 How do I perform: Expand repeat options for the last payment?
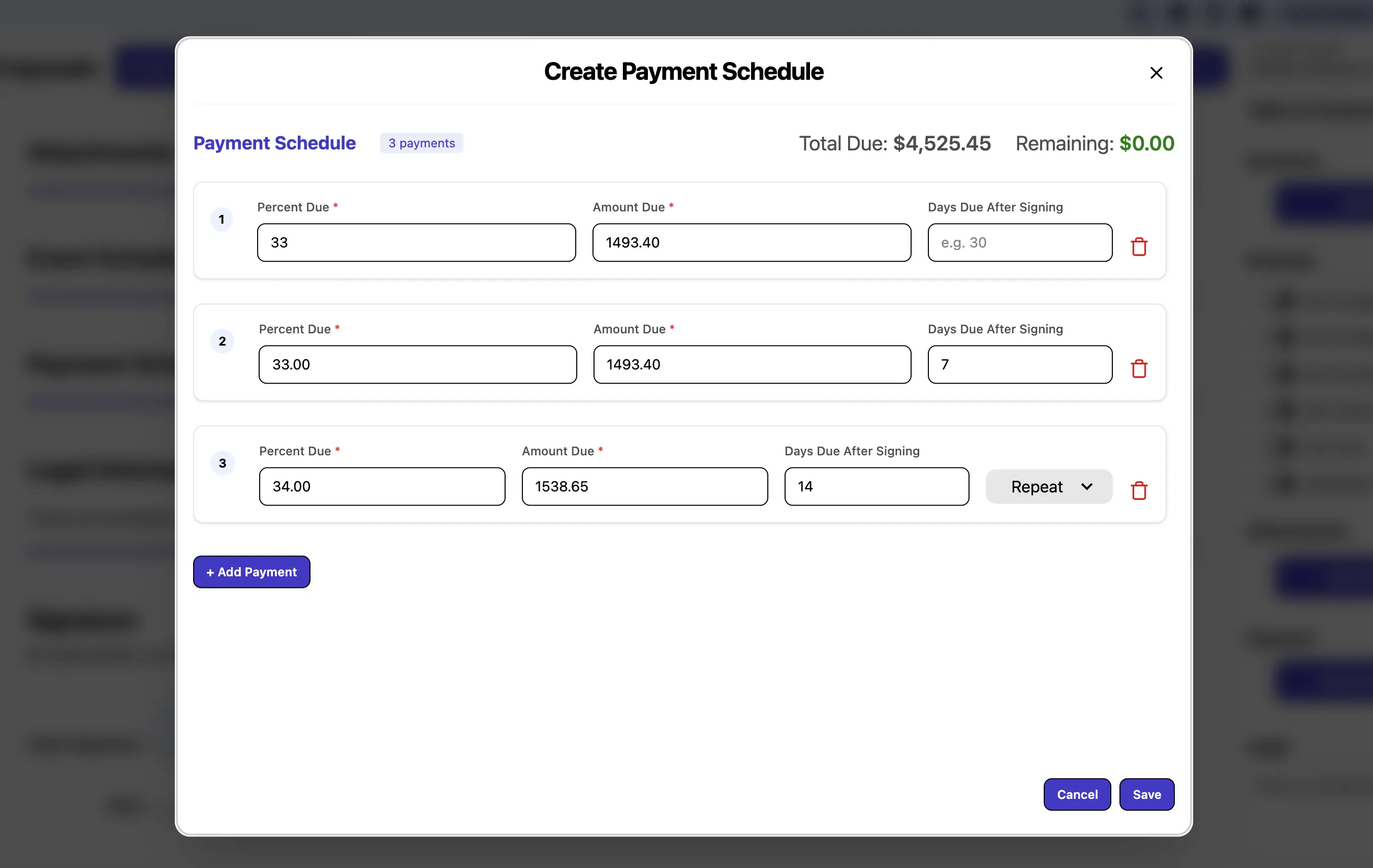[x=1048, y=486]
